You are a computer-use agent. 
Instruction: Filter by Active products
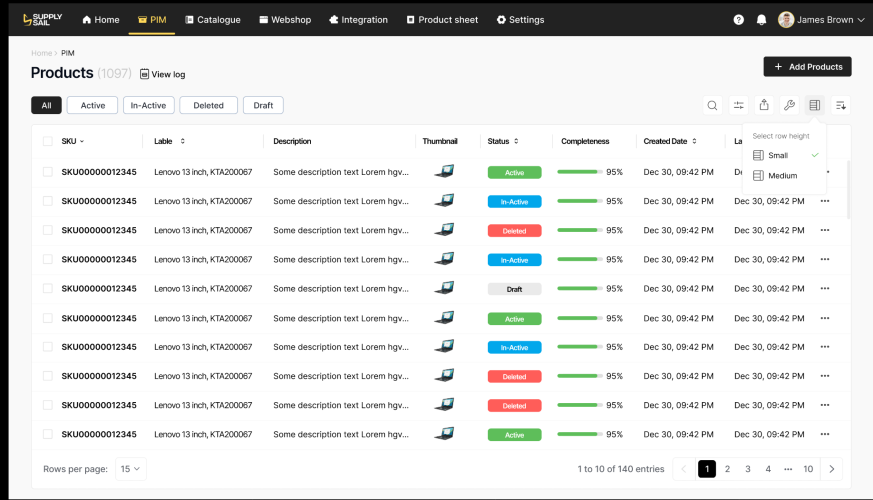(x=92, y=105)
